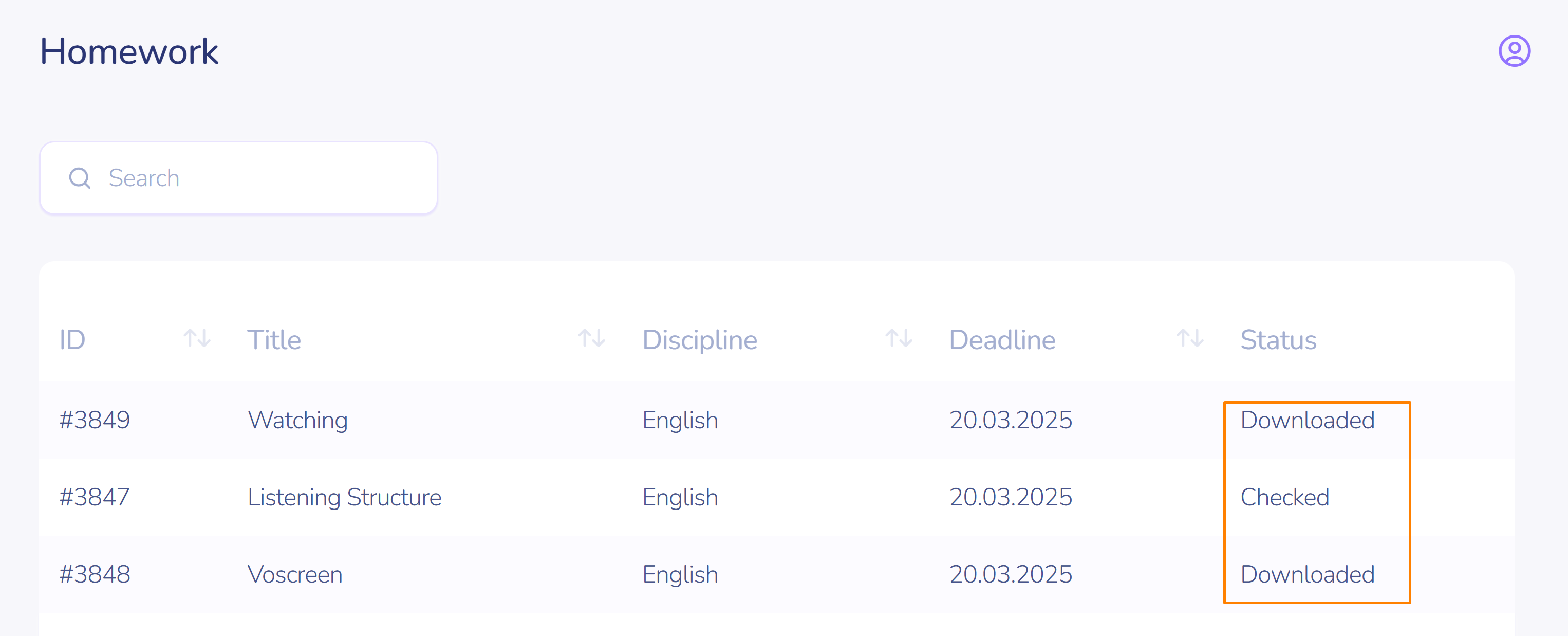
Task: Click the Status column header
Action: [x=1278, y=339]
